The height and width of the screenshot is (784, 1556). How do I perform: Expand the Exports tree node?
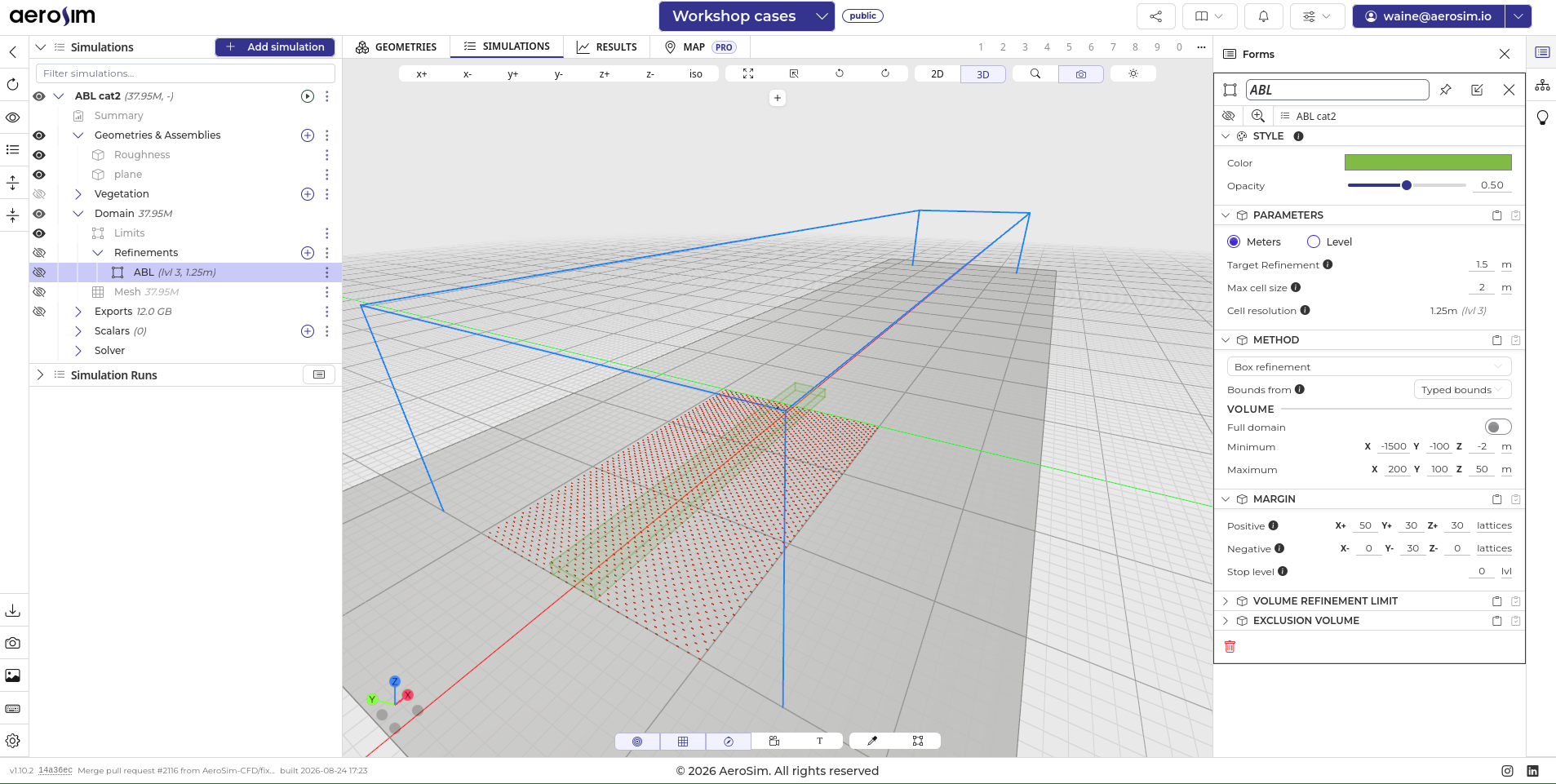(78, 312)
